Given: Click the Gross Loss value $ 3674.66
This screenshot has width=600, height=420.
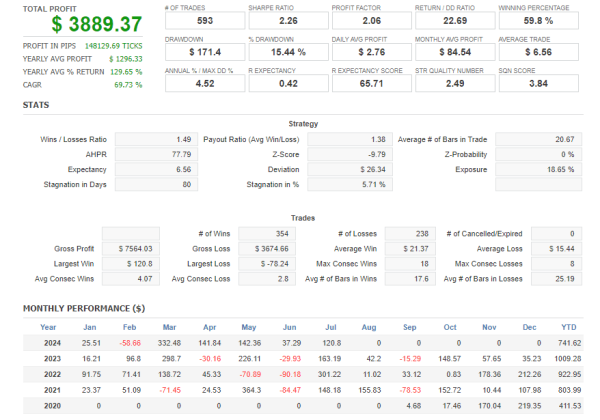Looking at the screenshot, I should click(x=267, y=249).
